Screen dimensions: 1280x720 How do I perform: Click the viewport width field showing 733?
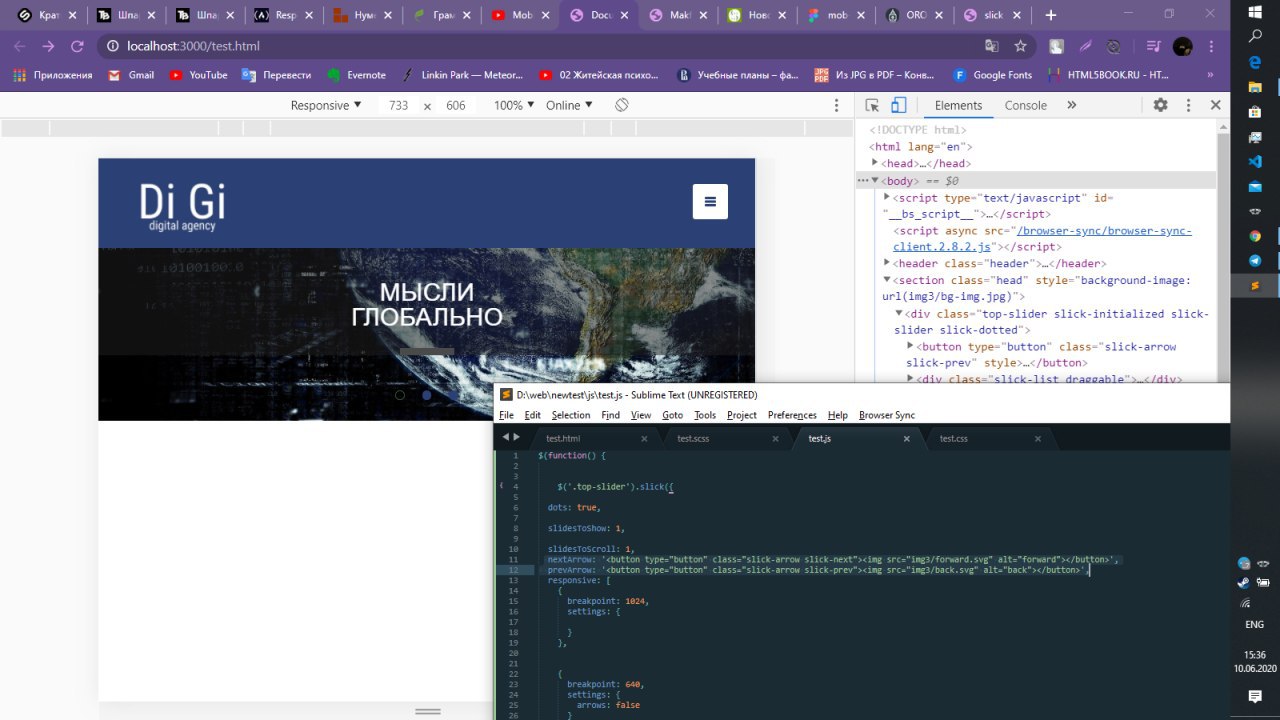click(x=399, y=105)
